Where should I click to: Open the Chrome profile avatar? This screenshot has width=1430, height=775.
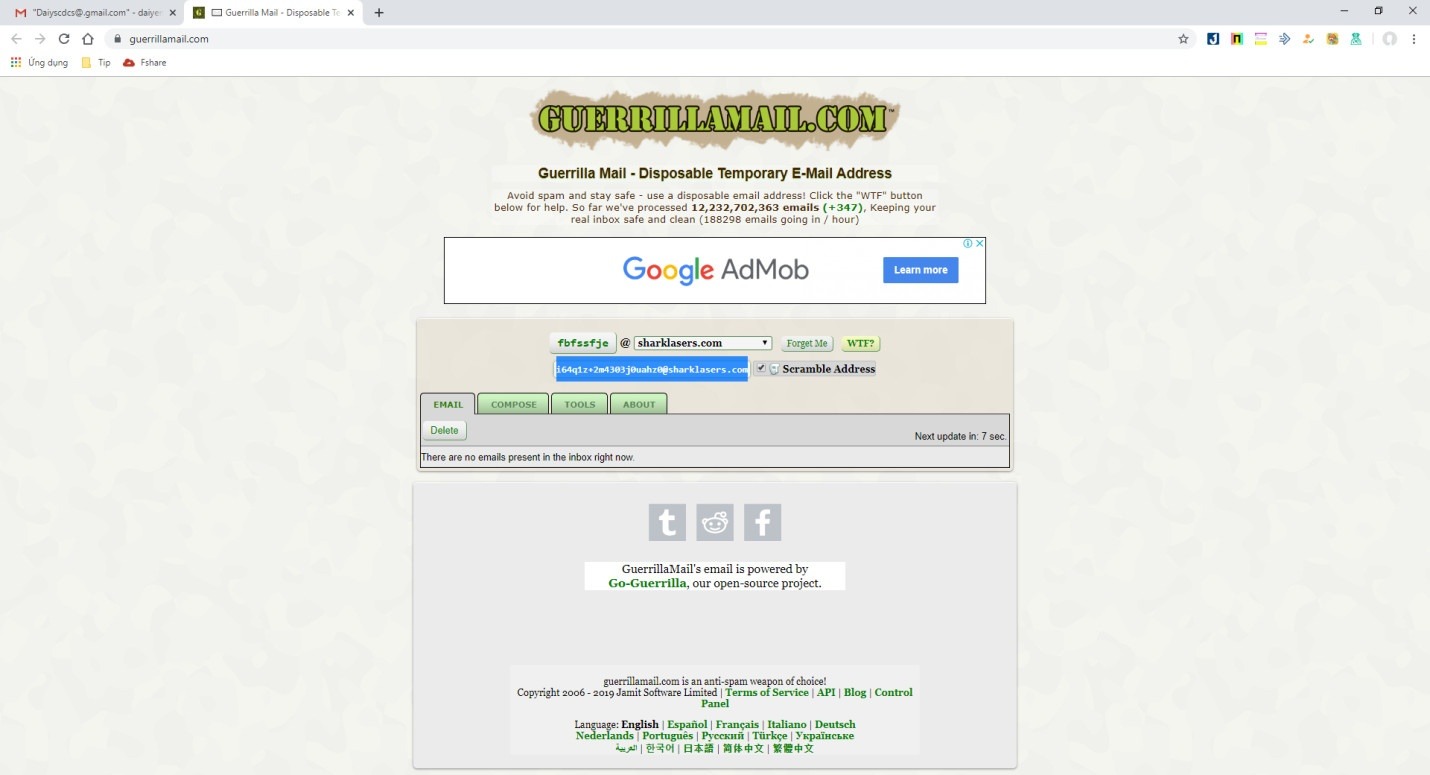click(x=1389, y=39)
